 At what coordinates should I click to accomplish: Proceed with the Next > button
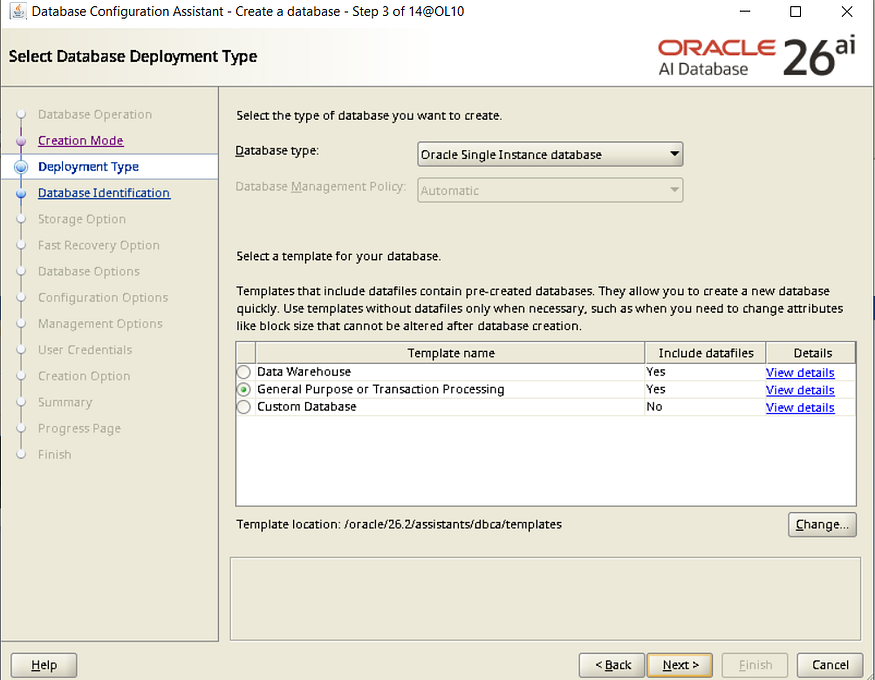point(680,665)
